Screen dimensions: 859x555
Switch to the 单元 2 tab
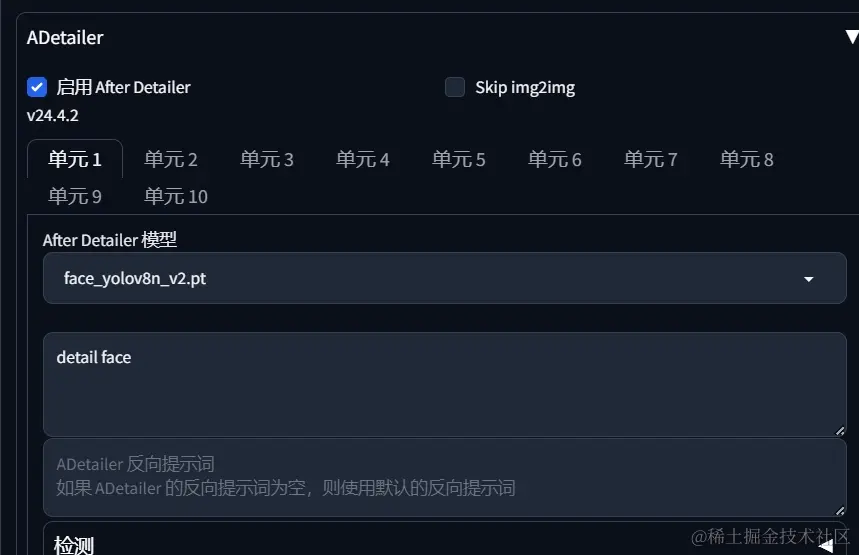click(x=170, y=159)
